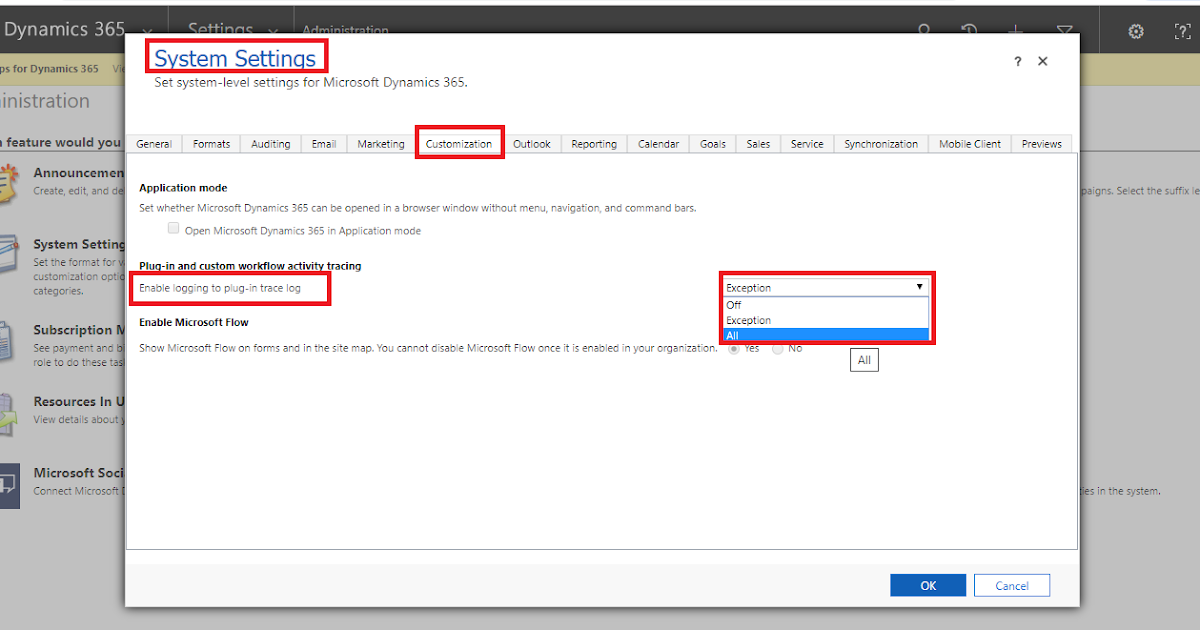Click the search magnifier icon

tap(925, 30)
